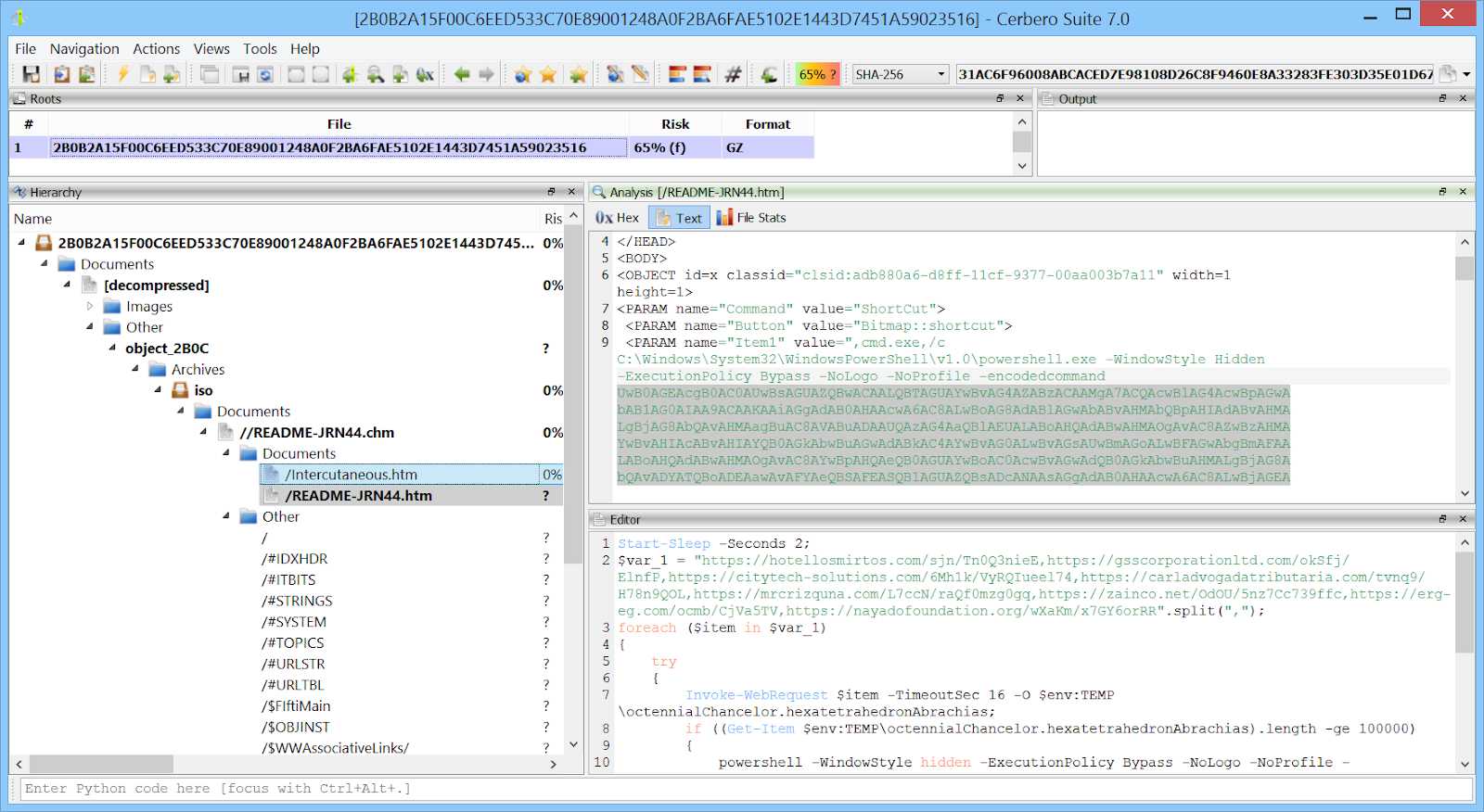Switch to Hex view in the Analysis panel
The width and height of the screenshot is (1484, 812).
coord(618,218)
